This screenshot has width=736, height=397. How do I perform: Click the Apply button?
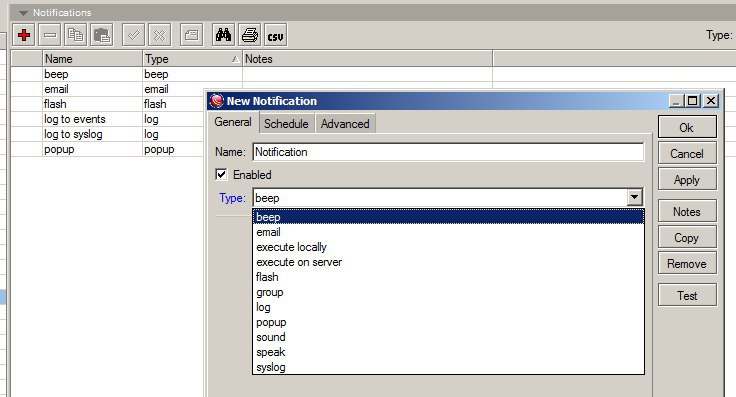tap(687, 180)
